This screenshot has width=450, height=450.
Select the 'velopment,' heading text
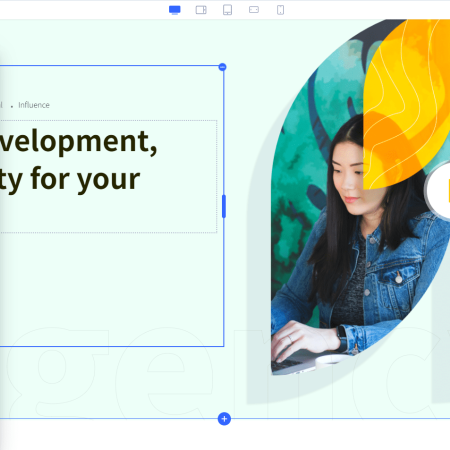(78, 142)
